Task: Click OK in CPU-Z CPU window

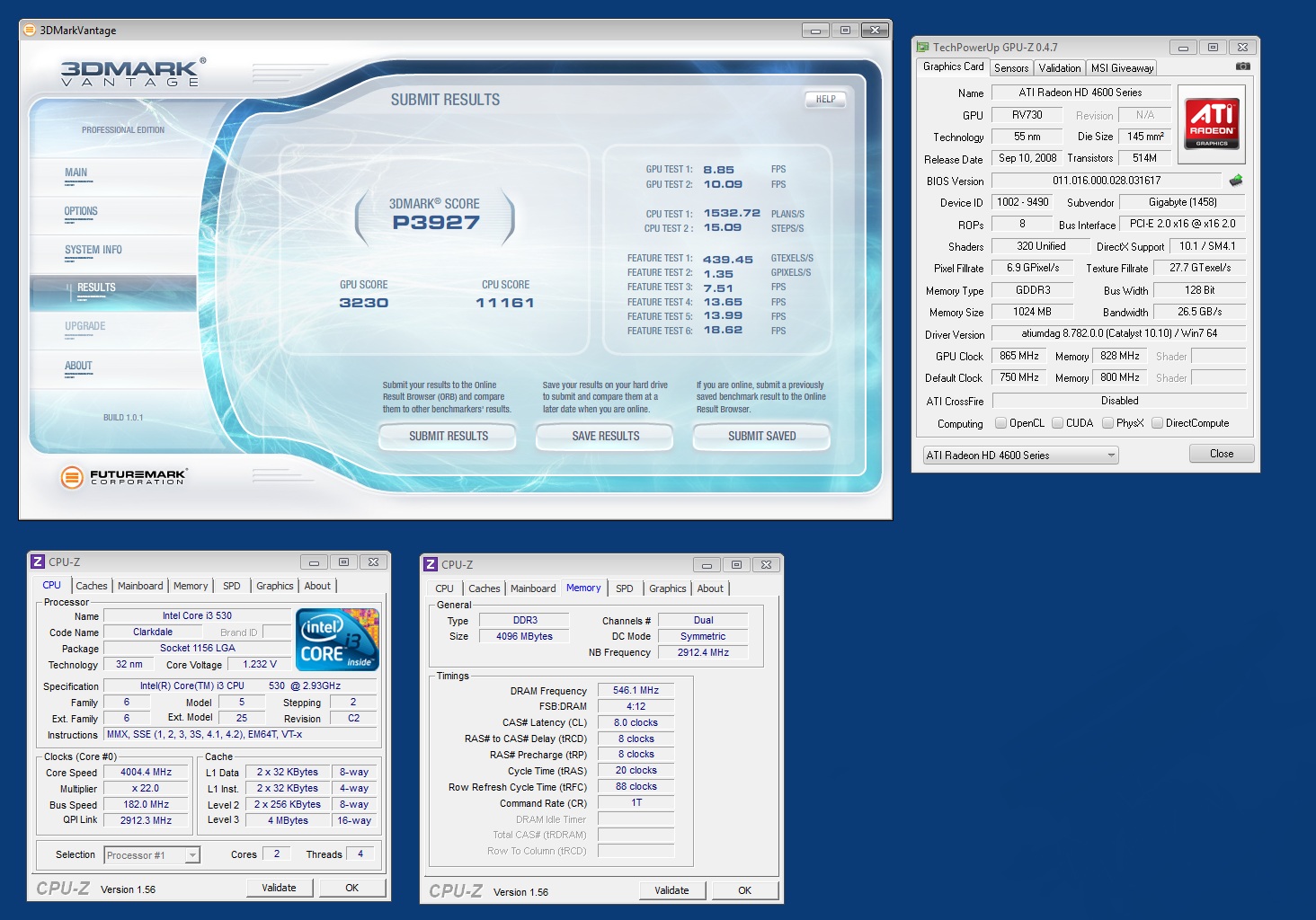Action: (352, 888)
